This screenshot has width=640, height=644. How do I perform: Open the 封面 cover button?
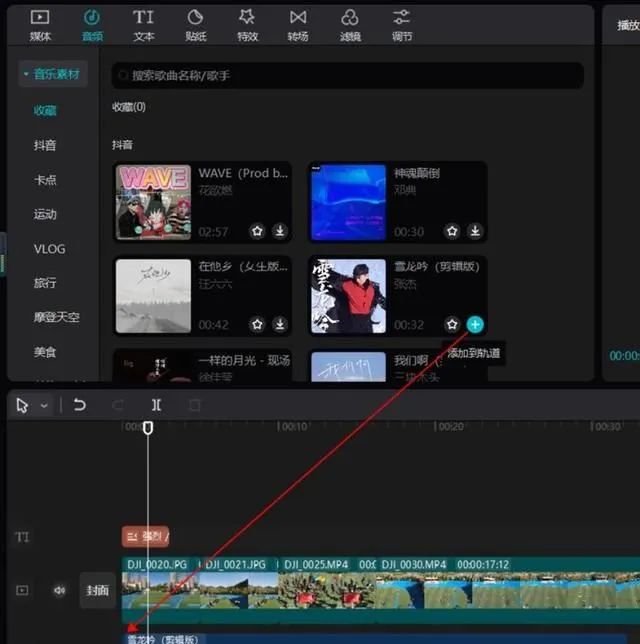coord(97,590)
